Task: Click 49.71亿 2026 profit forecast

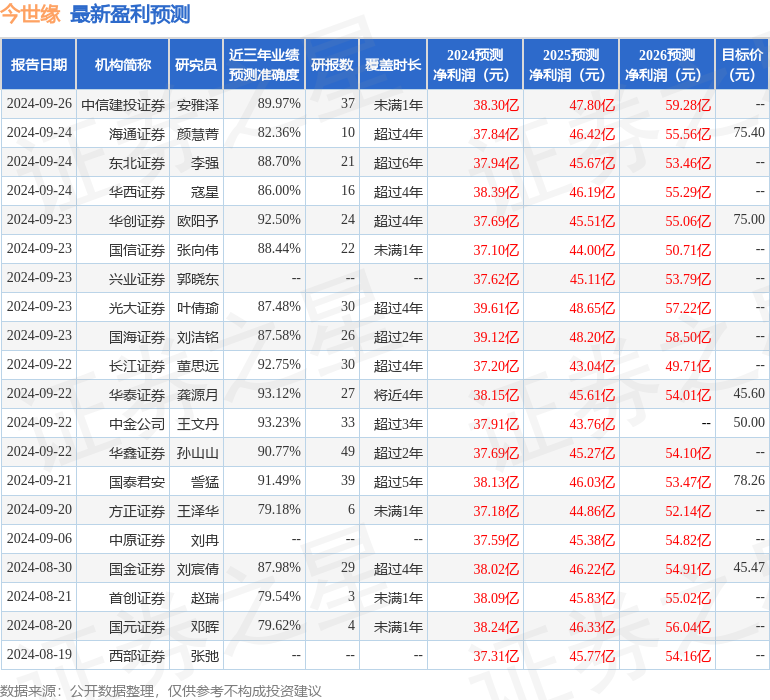Action: pyautogui.click(x=688, y=365)
